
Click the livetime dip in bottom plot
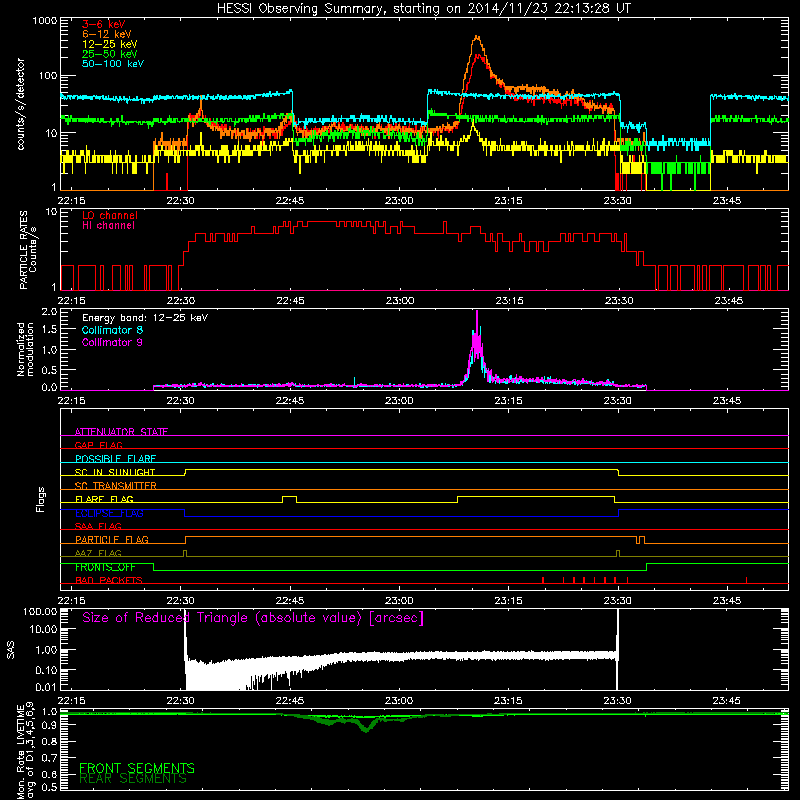(366, 730)
